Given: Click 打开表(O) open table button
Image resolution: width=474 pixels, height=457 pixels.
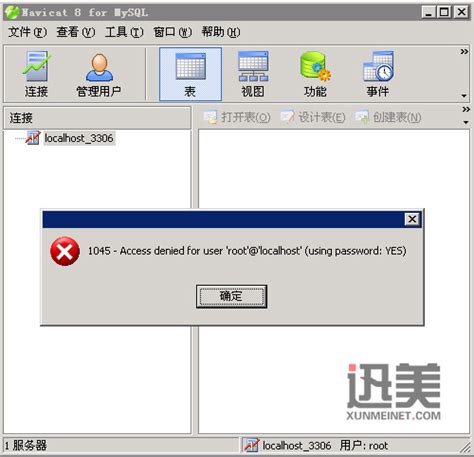Looking at the screenshot, I should [x=237, y=117].
